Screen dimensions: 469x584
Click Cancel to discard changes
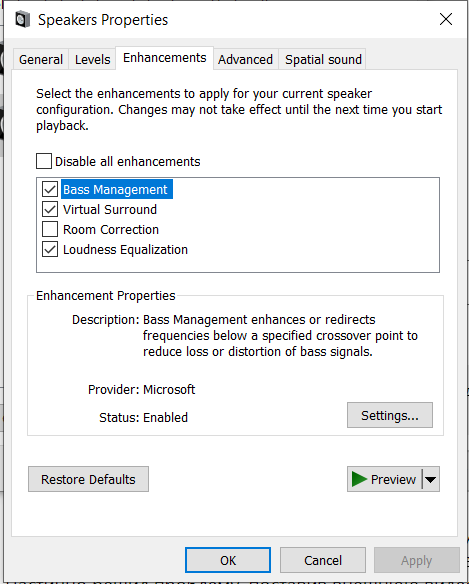[x=323, y=560]
